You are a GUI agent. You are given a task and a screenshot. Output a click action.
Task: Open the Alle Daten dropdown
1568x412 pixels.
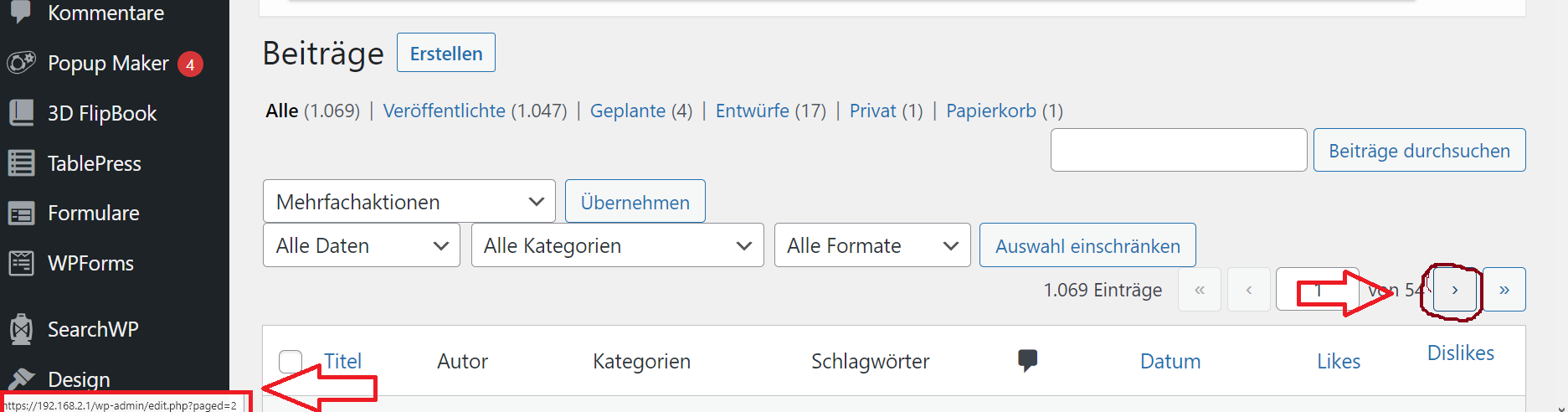tap(362, 245)
